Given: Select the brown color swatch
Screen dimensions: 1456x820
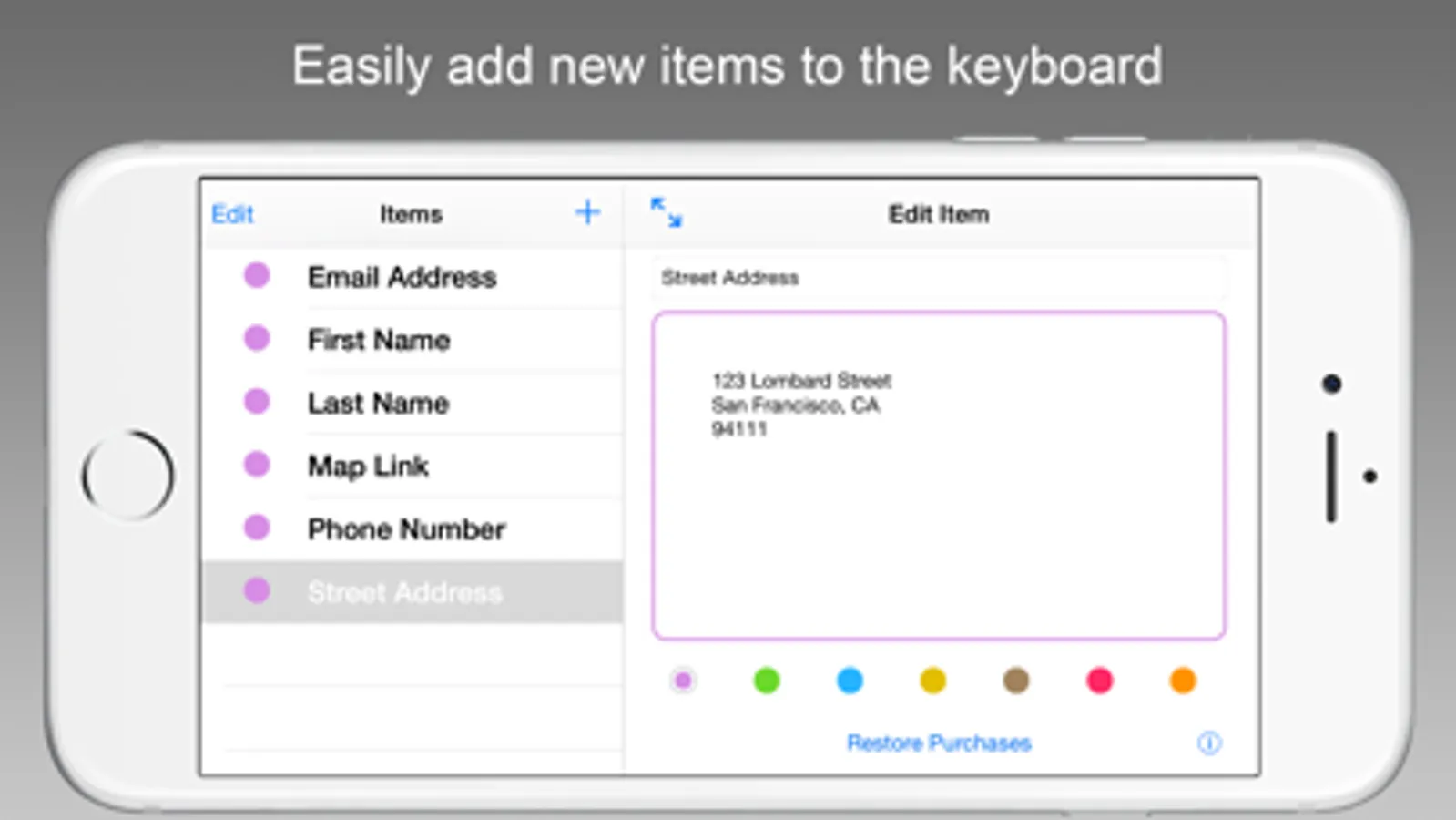Looking at the screenshot, I should 1016,681.
